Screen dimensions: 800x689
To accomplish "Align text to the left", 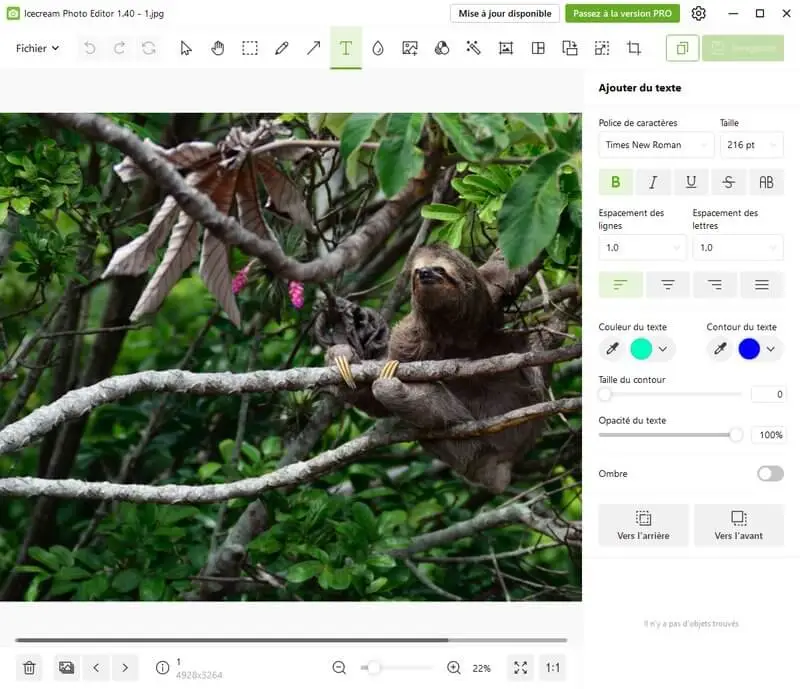I will pyautogui.click(x=620, y=285).
